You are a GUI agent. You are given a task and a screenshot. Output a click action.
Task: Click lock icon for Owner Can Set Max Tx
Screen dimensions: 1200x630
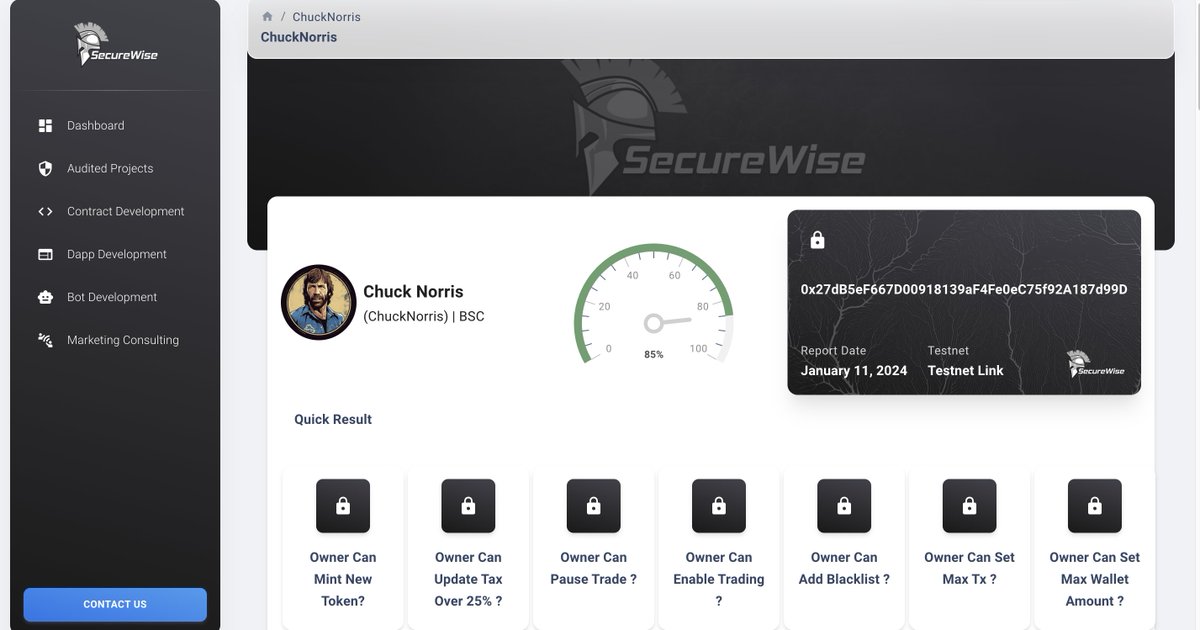tap(969, 506)
